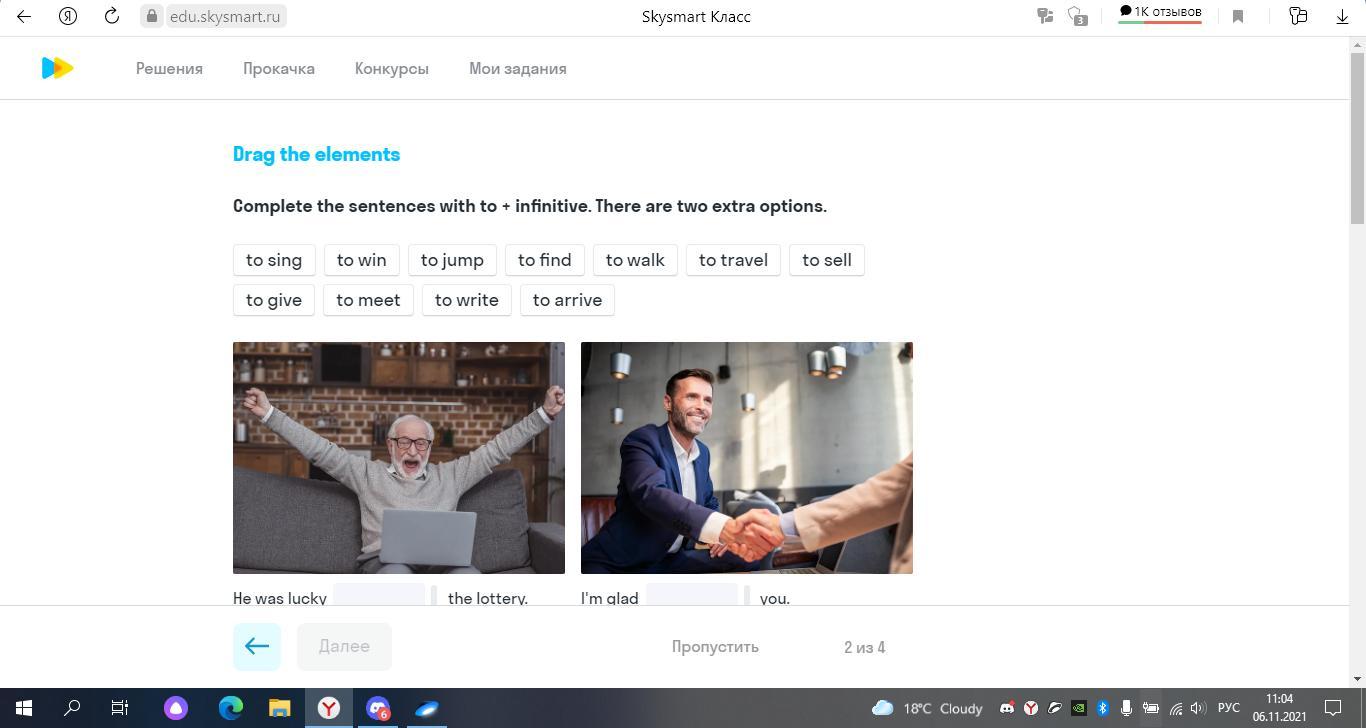
Task: Open browser downloads
Action: [1342, 16]
